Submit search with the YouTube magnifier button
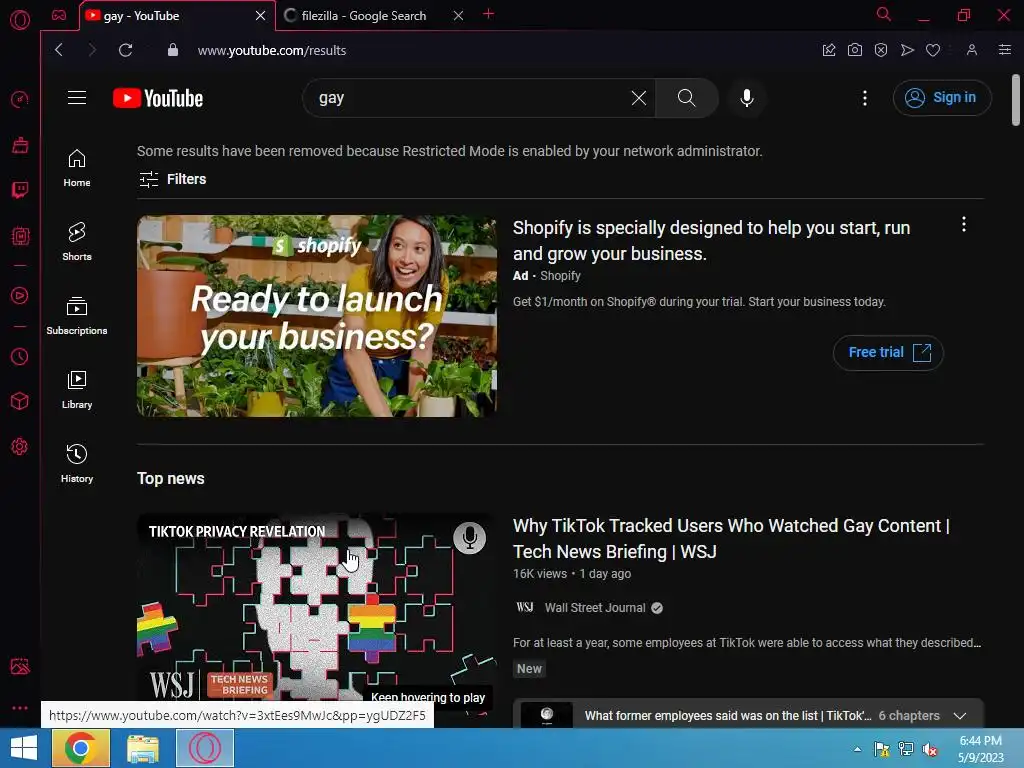 [686, 98]
